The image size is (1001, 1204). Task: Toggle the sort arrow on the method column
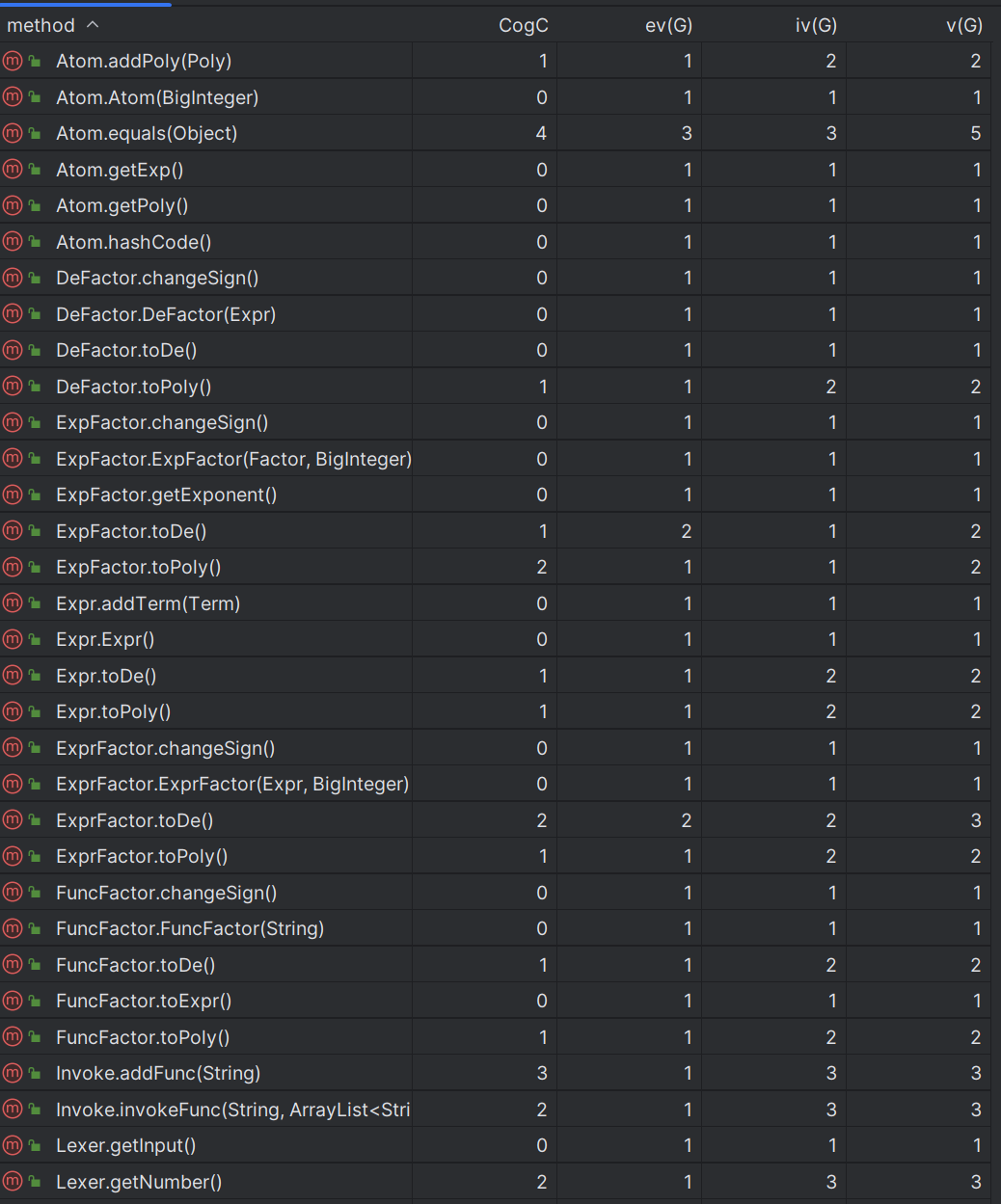[x=93, y=25]
